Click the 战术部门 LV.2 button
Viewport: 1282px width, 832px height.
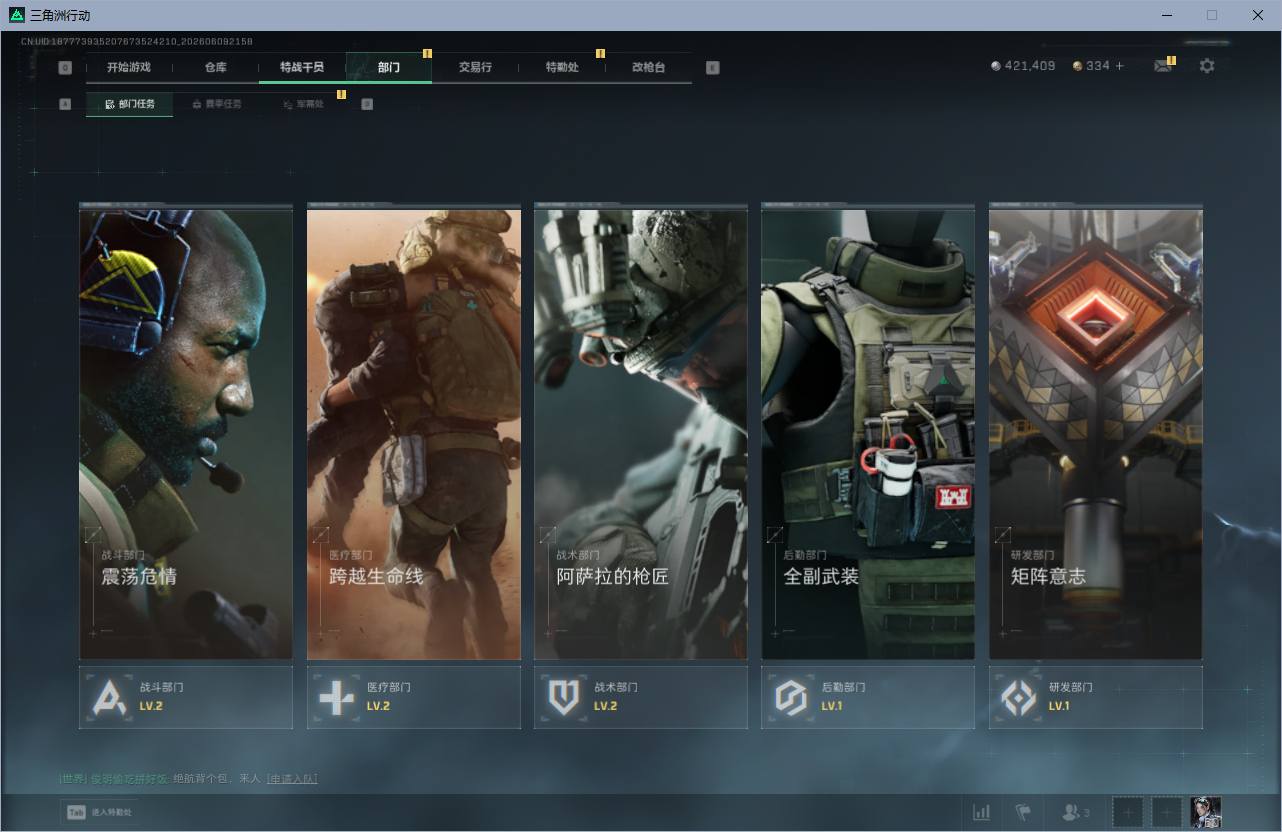click(641, 697)
